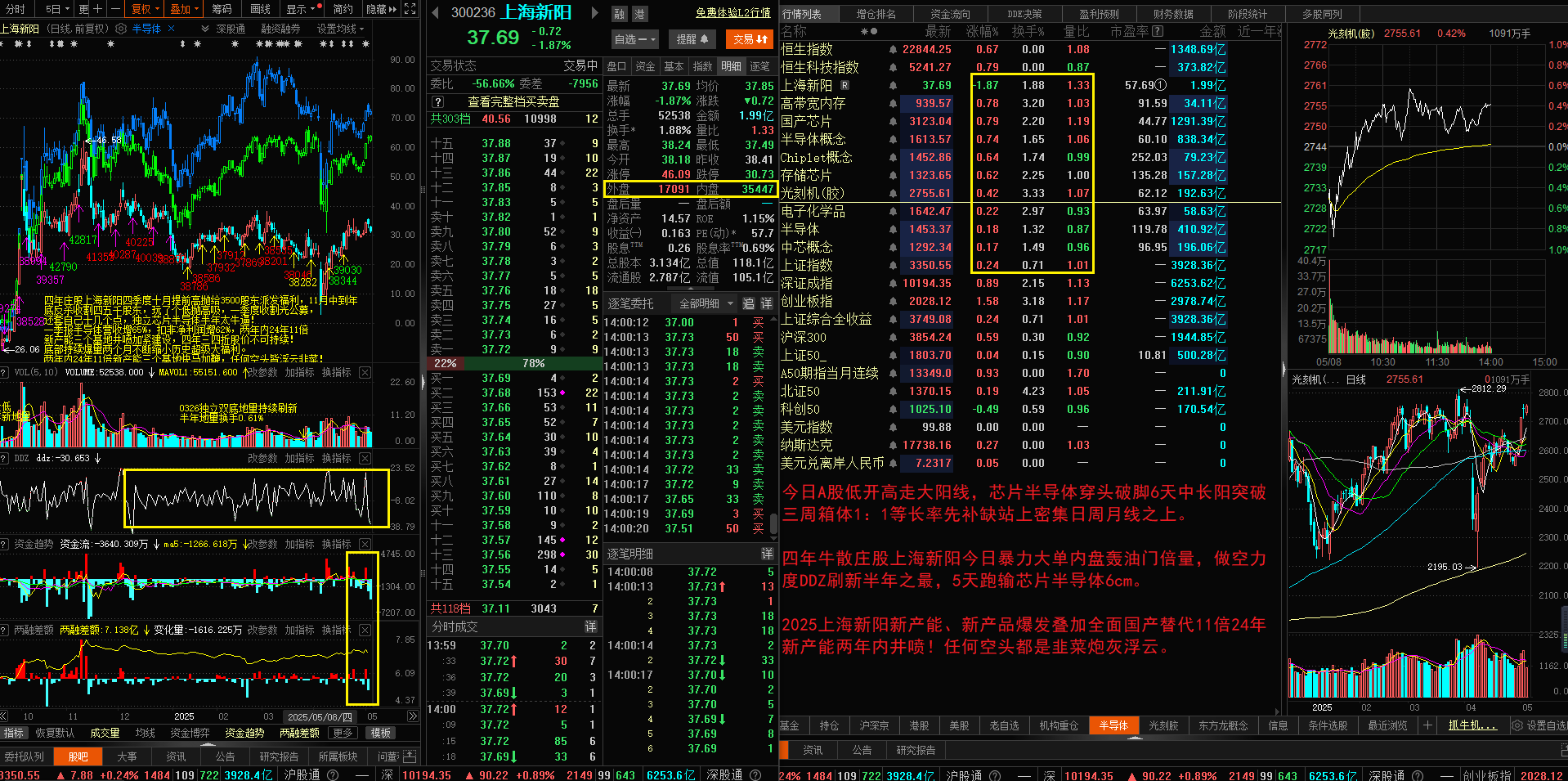
Task: Open the 增仓排名 tab
Action: pos(876,14)
